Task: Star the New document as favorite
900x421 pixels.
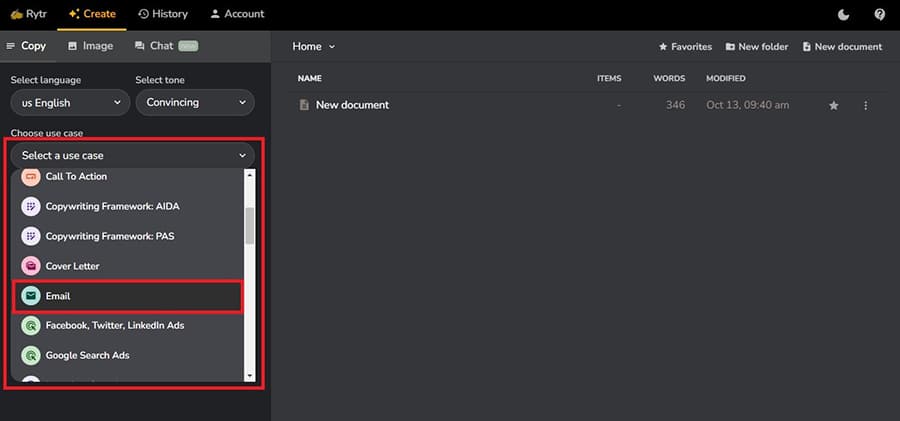Action: click(x=833, y=106)
